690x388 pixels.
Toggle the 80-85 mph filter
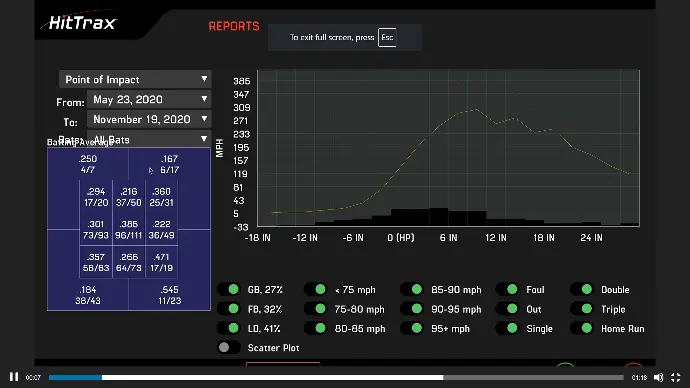point(316,328)
